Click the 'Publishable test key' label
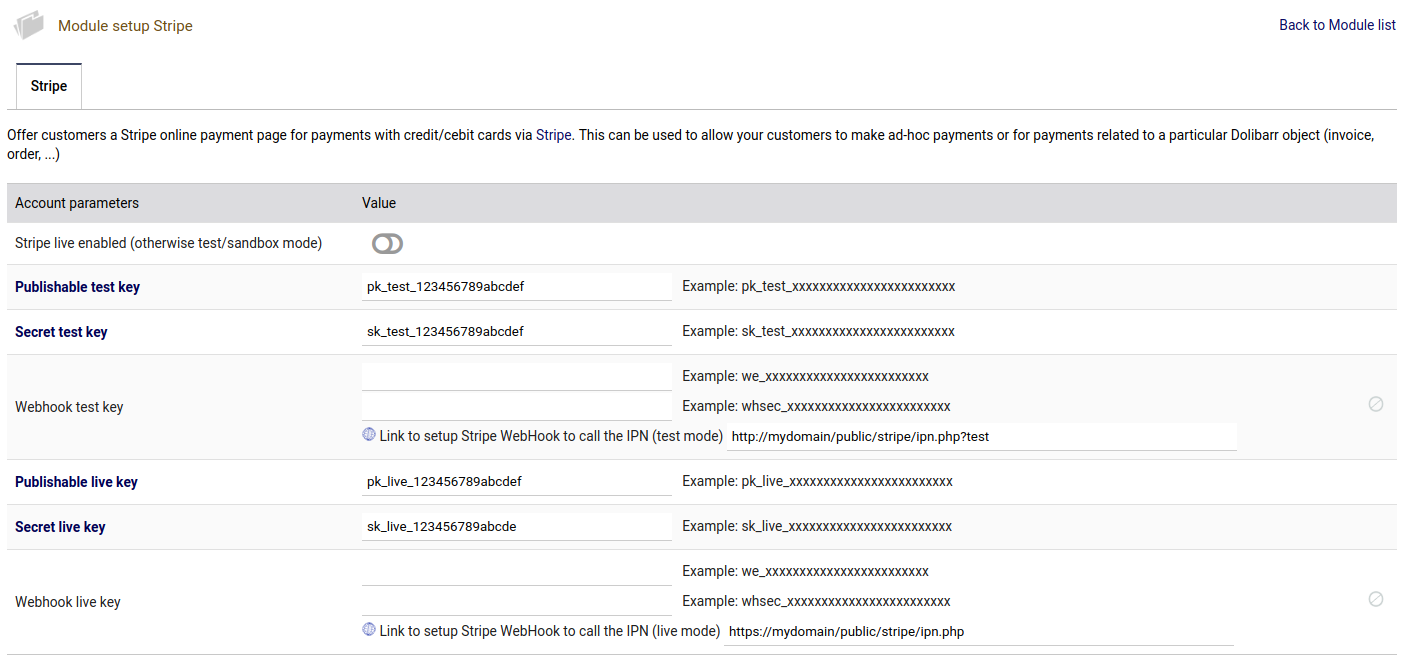This screenshot has width=1407, height=662. click(77, 287)
